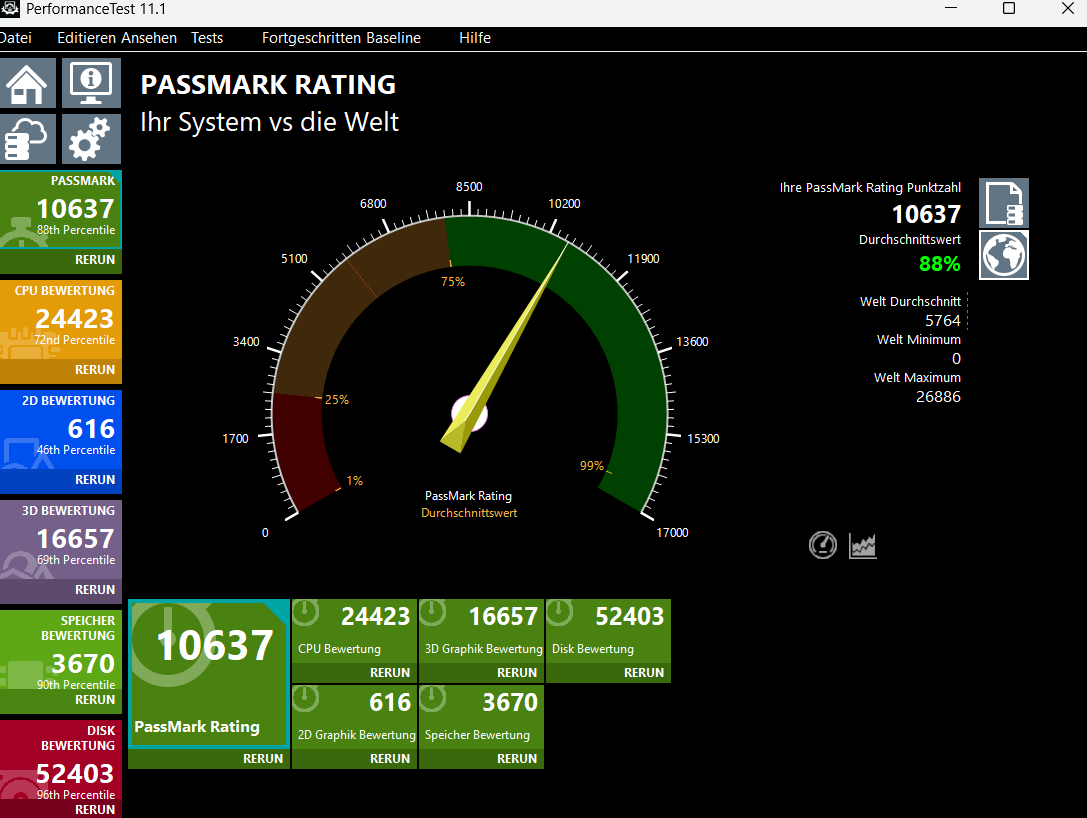Rerun the CPU test in sidebar
The image size is (1087, 818).
coord(95,370)
